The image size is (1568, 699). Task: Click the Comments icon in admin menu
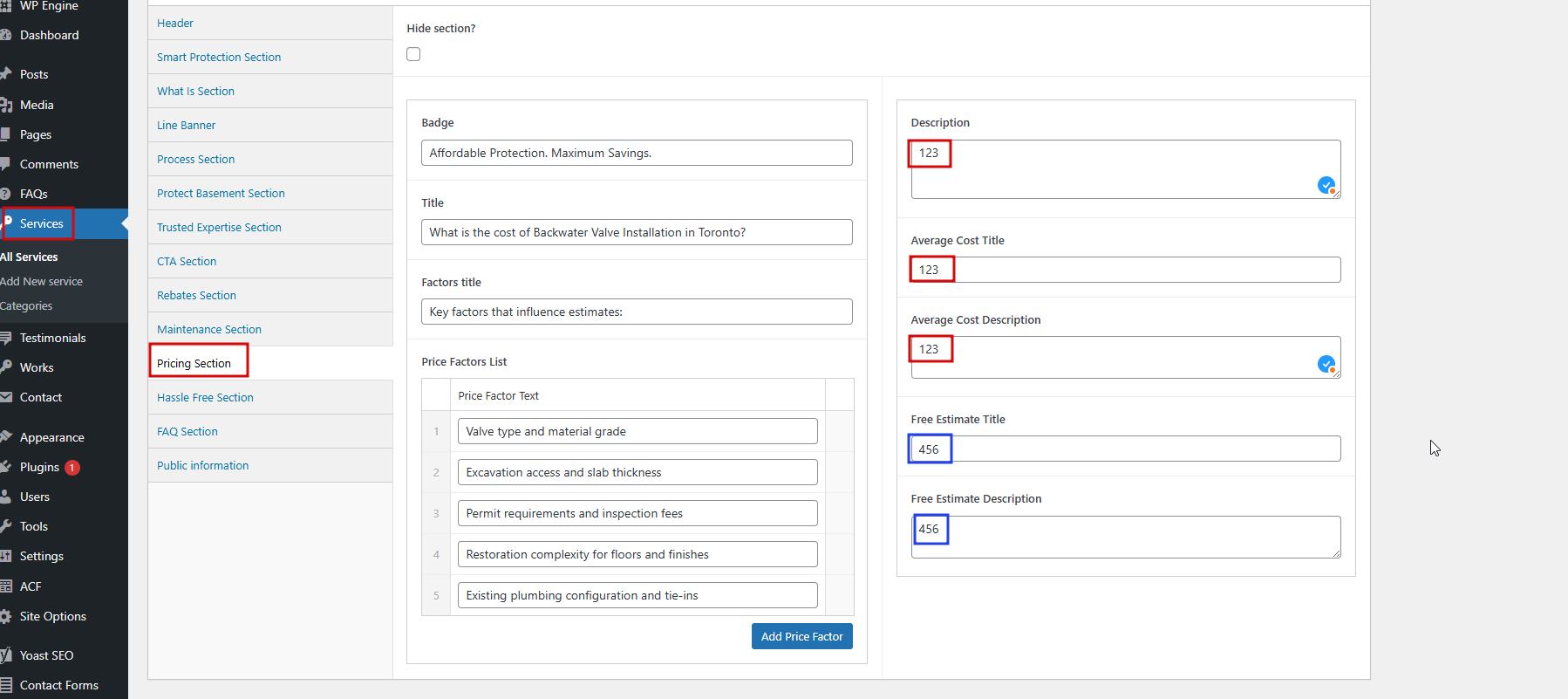click(x=5, y=164)
